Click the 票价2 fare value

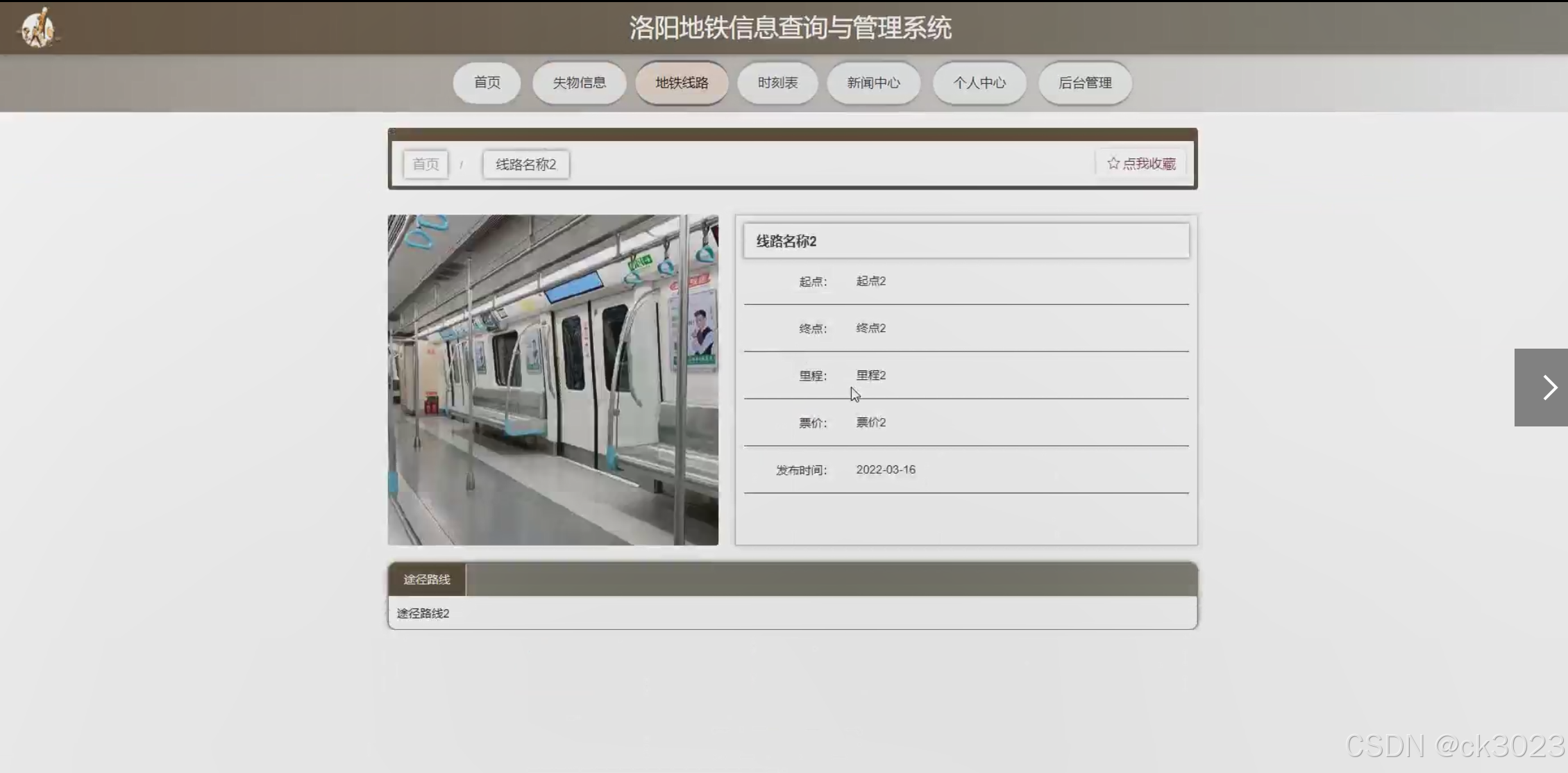870,422
